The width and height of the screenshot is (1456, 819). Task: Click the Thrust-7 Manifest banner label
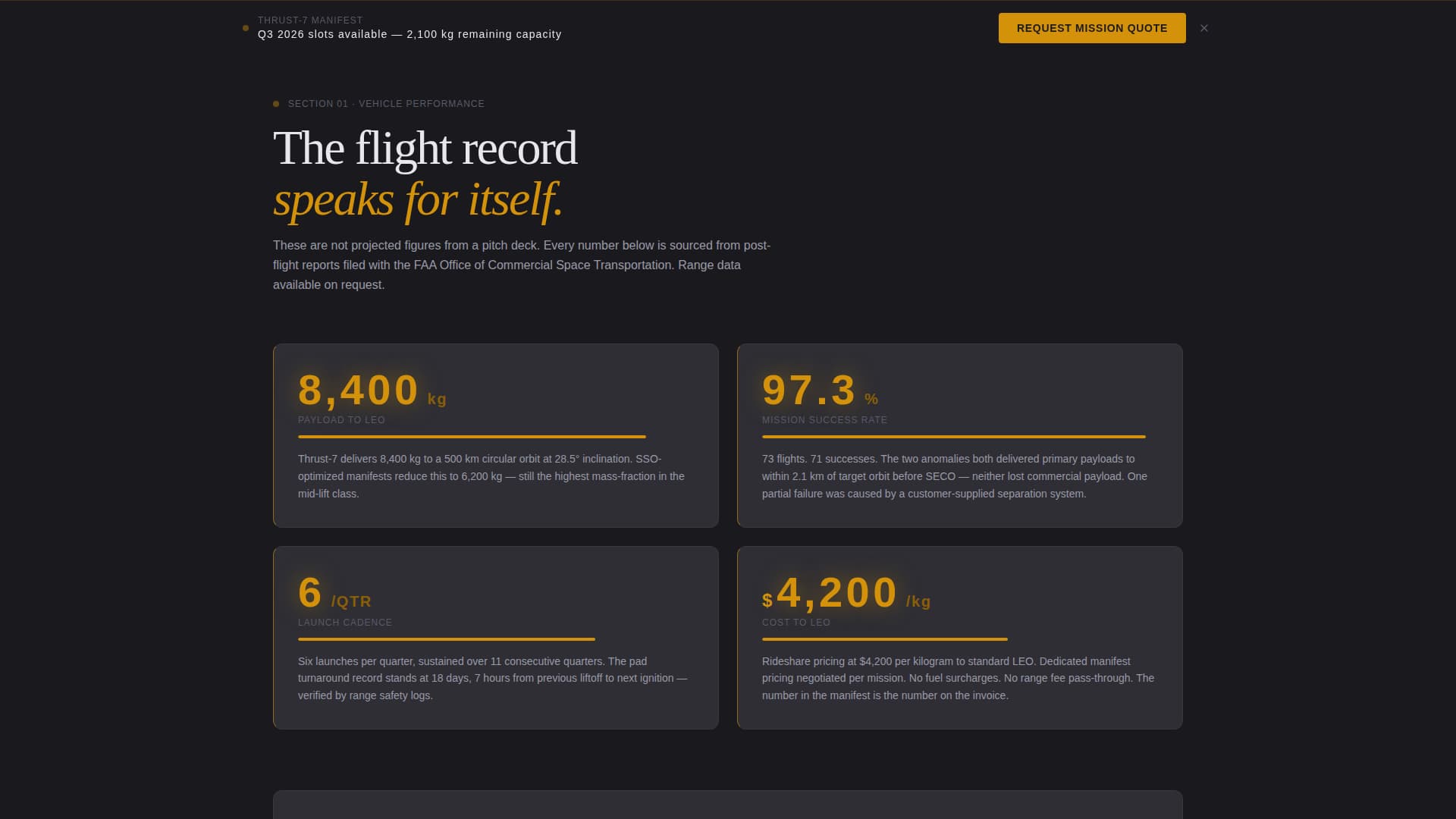tap(310, 20)
